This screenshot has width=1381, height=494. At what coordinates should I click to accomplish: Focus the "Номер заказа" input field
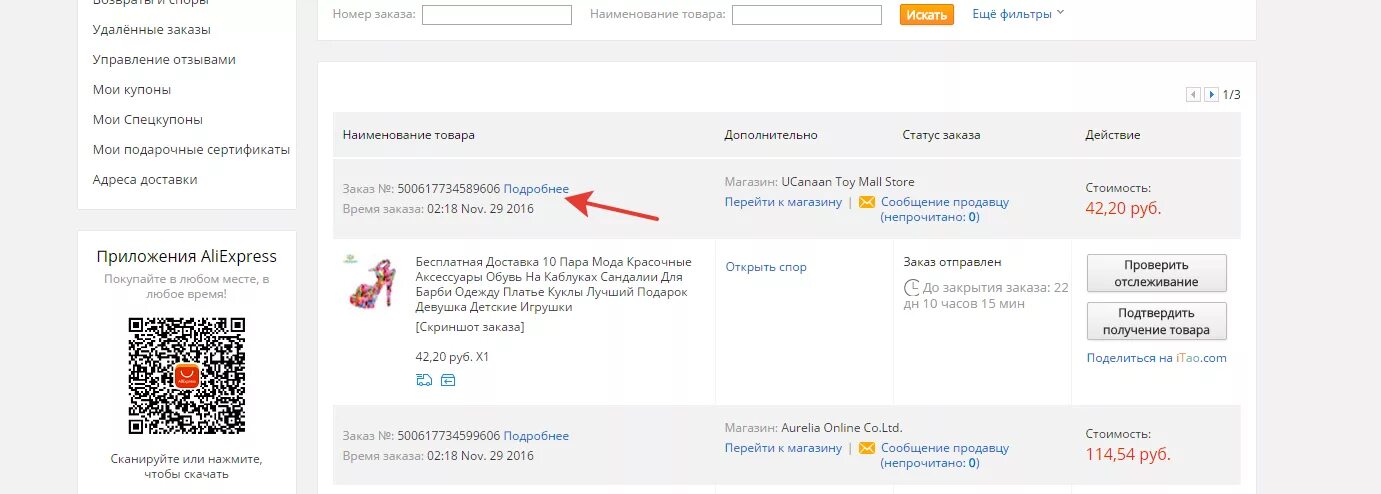497,15
